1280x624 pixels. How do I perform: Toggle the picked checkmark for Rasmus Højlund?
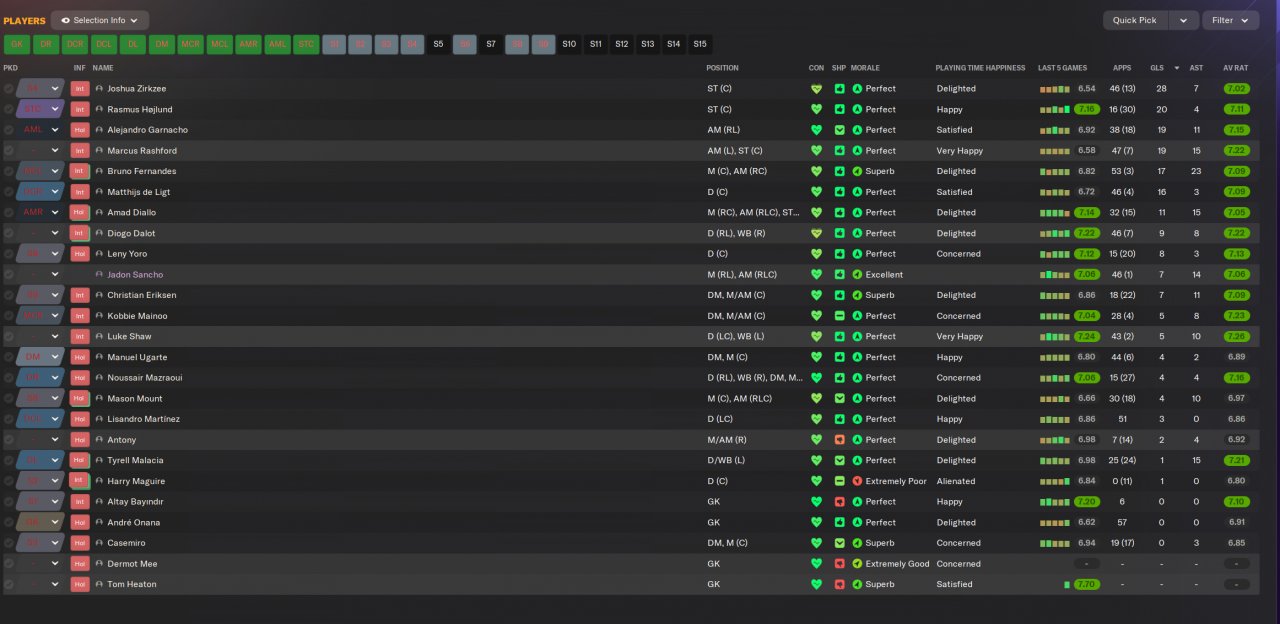9,109
